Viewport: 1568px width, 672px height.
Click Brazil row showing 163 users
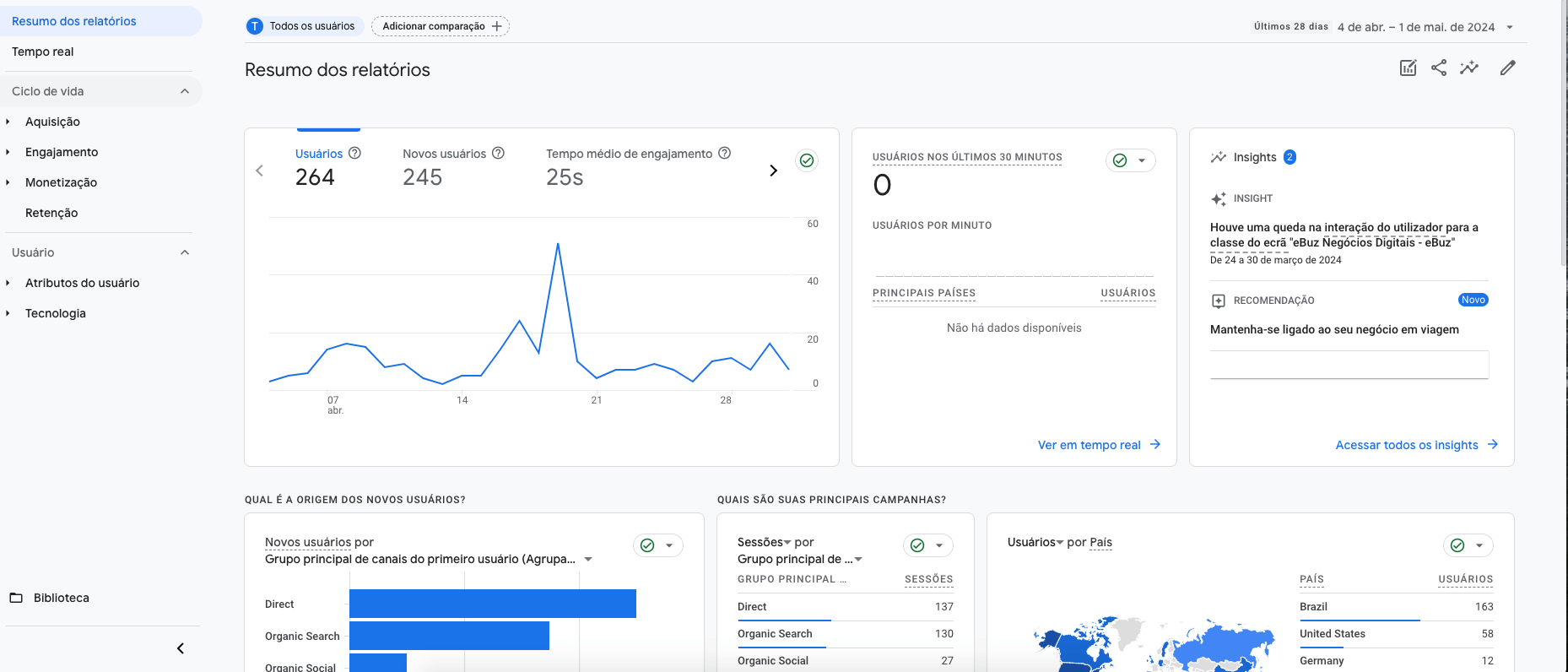(x=1397, y=607)
